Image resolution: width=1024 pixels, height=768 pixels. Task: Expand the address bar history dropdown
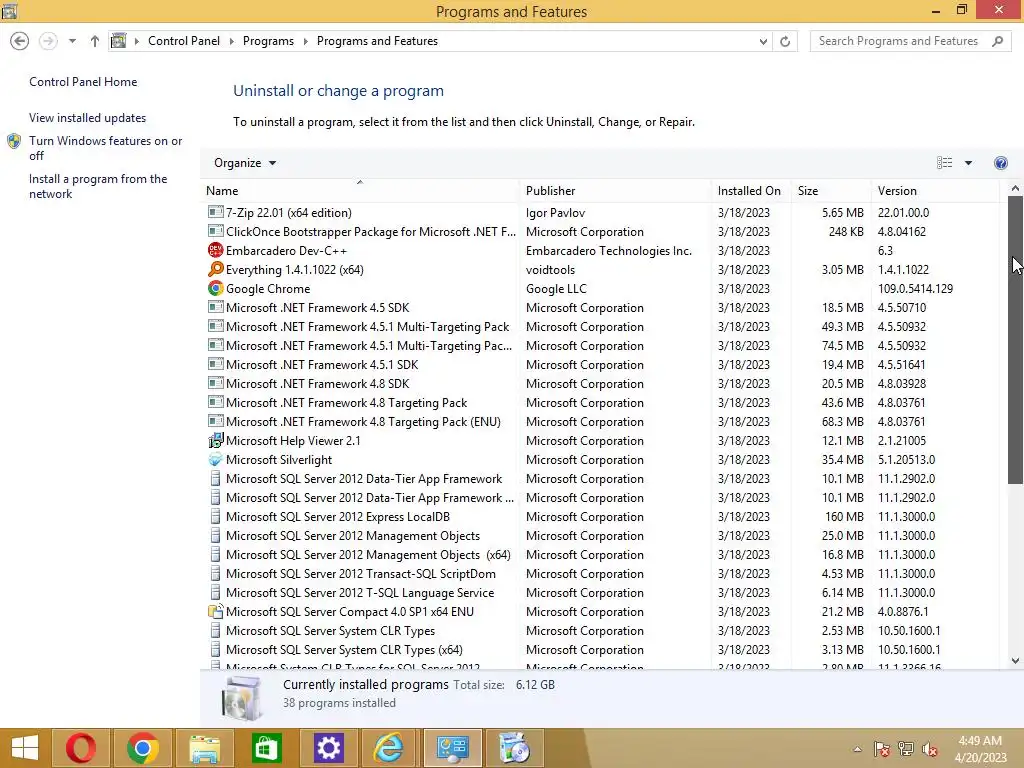(x=763, y=41)
